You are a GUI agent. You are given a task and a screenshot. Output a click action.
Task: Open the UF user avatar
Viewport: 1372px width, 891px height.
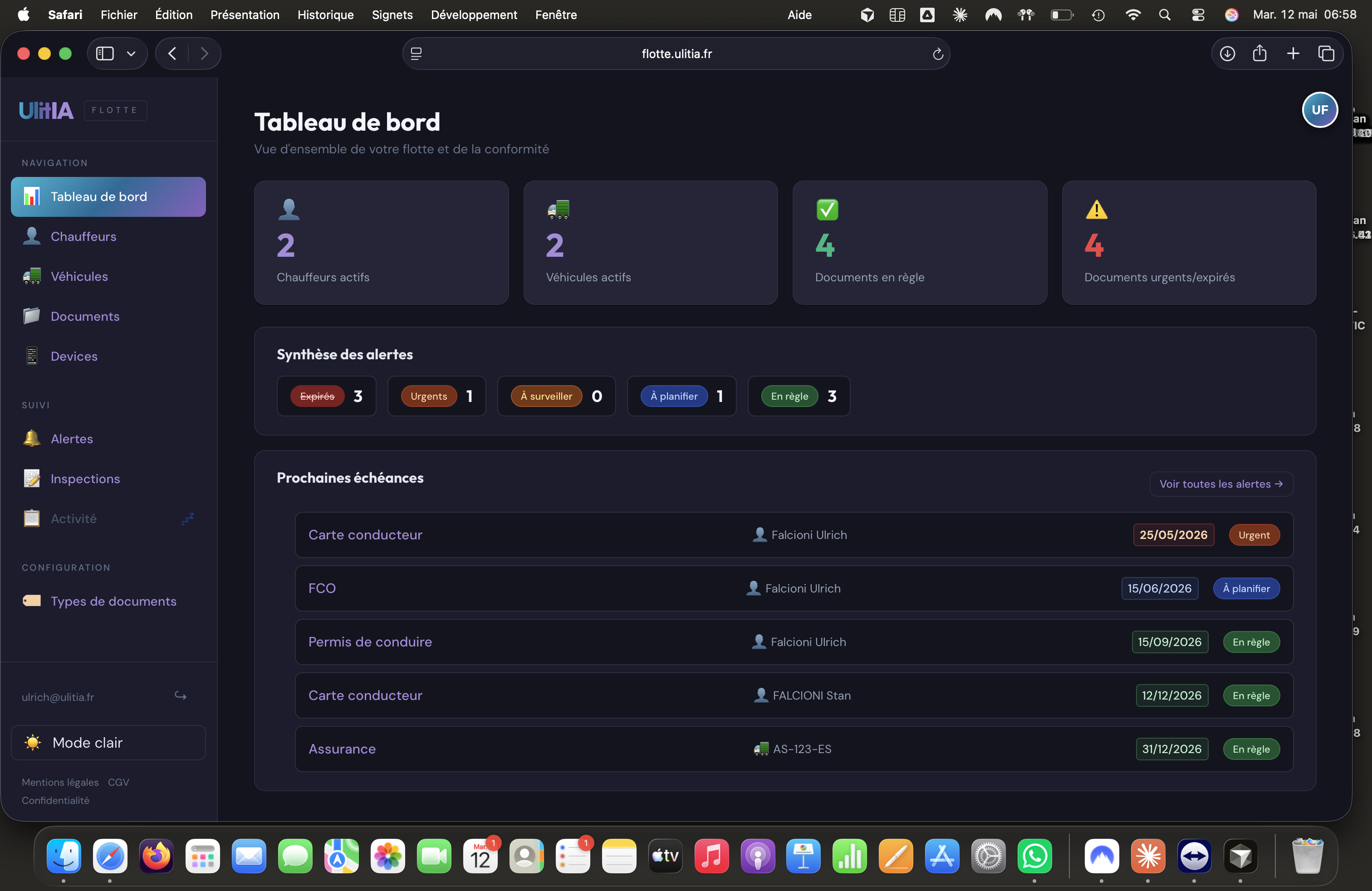1319,109
